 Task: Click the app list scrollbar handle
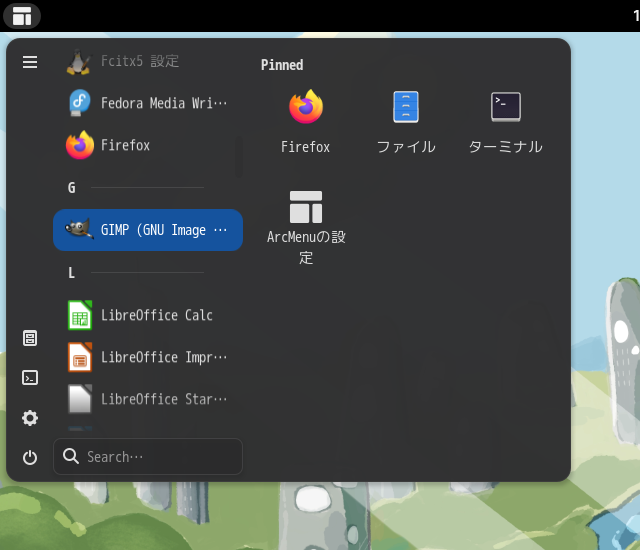pyautogui.click(x=239, y=157)
